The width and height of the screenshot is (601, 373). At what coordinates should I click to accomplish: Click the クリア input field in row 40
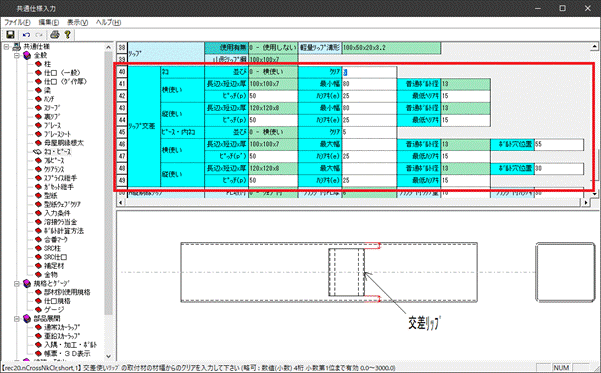point(369,72)
